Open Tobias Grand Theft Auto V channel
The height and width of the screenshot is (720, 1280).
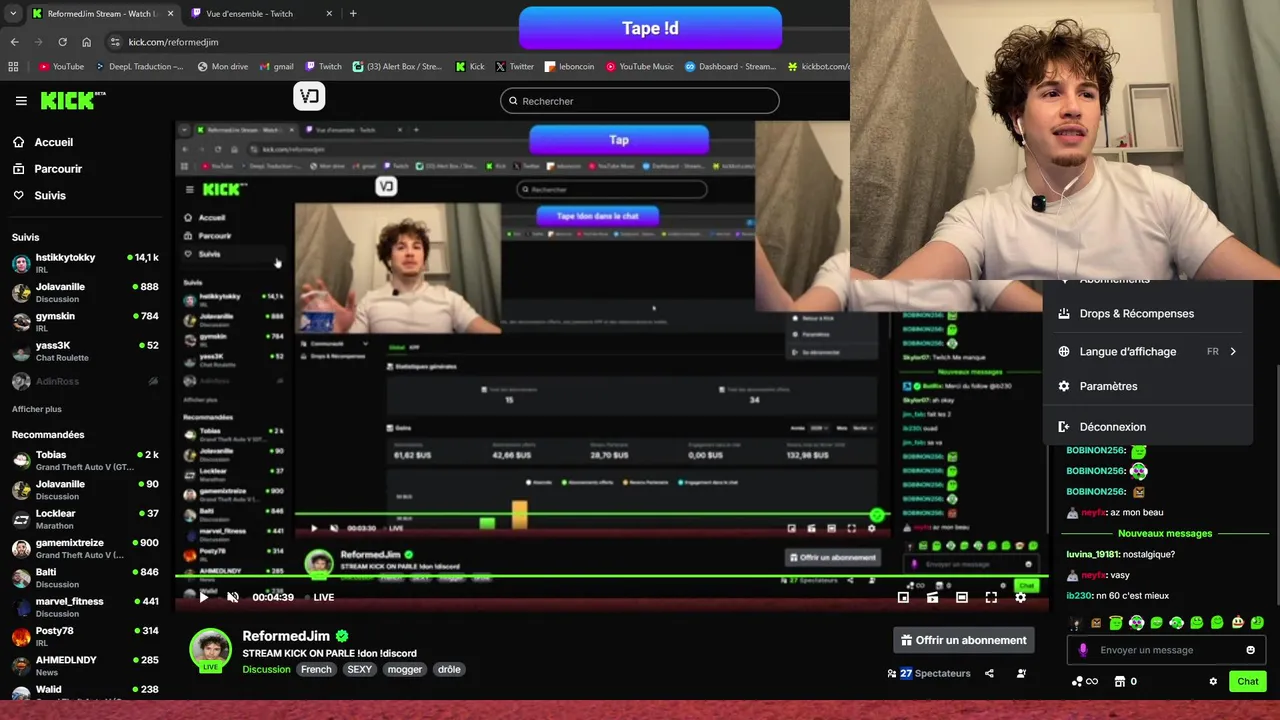pyautogui.click(x=85, y=460)
